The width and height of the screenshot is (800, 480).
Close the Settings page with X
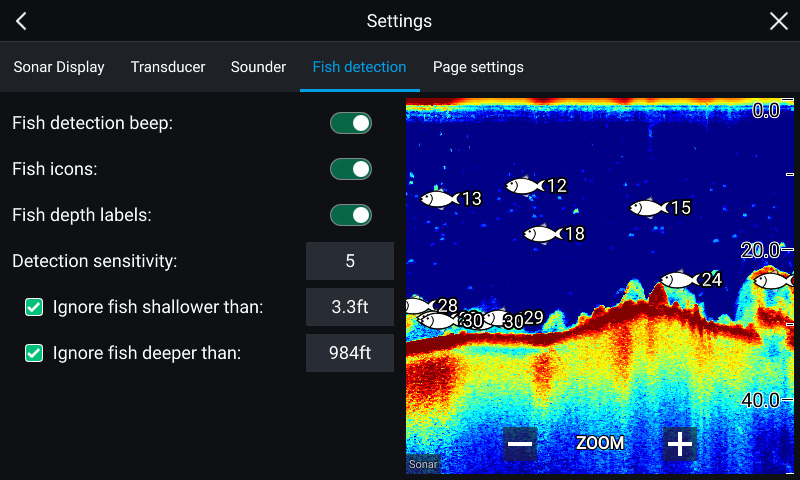(x=778, y=21)
